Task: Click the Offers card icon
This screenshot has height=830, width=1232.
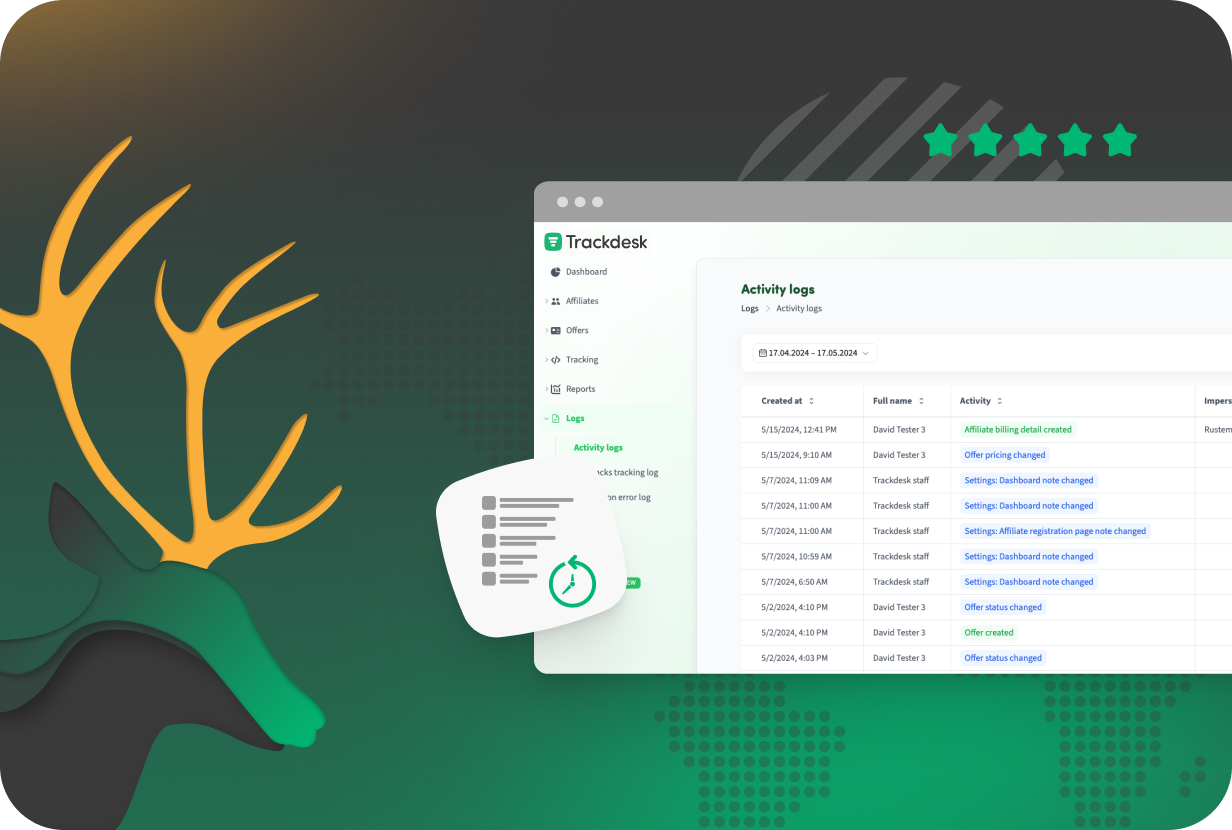Action: (x=556, y=330)
